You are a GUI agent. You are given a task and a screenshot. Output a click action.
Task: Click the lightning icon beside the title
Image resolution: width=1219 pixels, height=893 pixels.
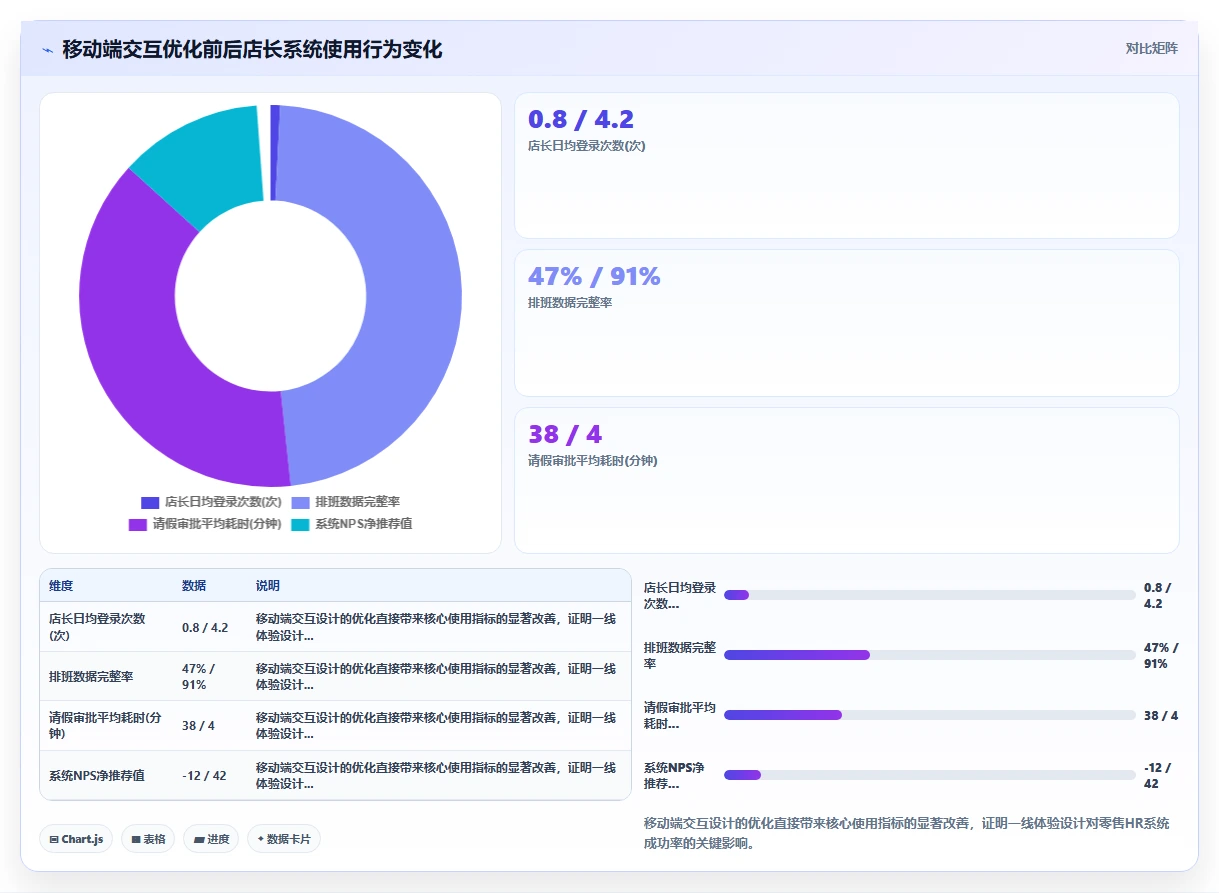click(47, 50)
